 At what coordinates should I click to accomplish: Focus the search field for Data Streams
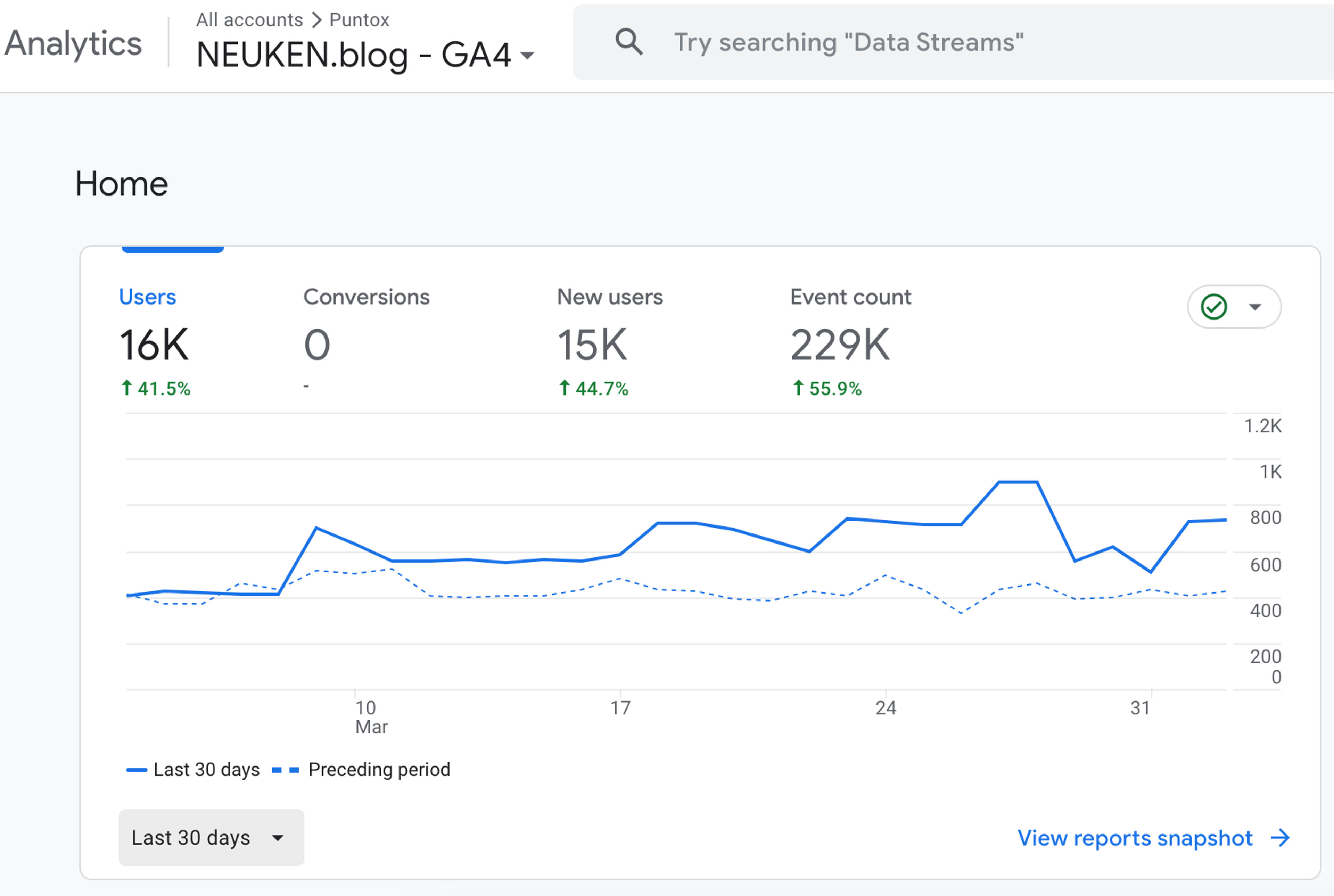953,42
